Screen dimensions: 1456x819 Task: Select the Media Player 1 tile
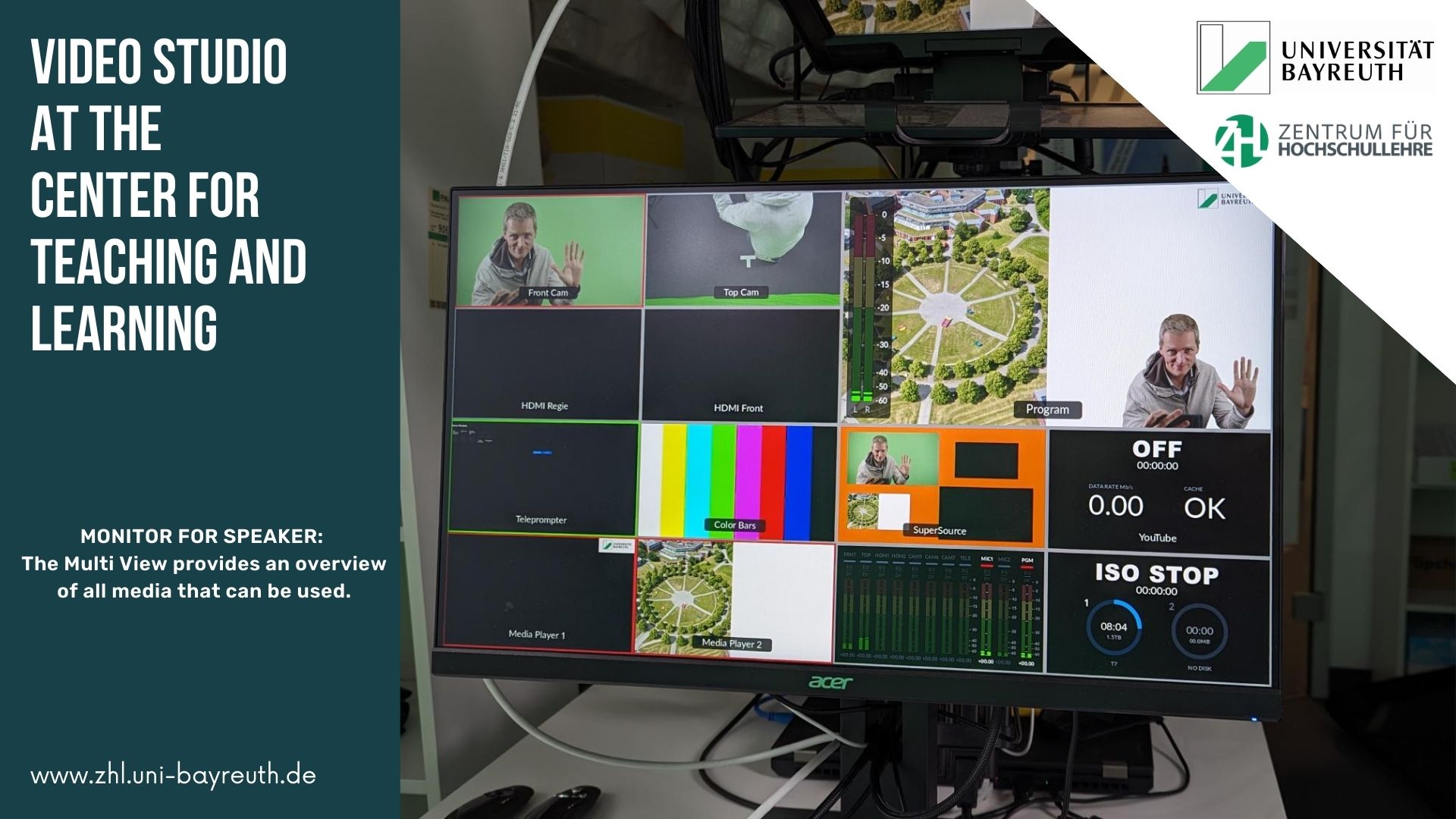tap(538, 594)
